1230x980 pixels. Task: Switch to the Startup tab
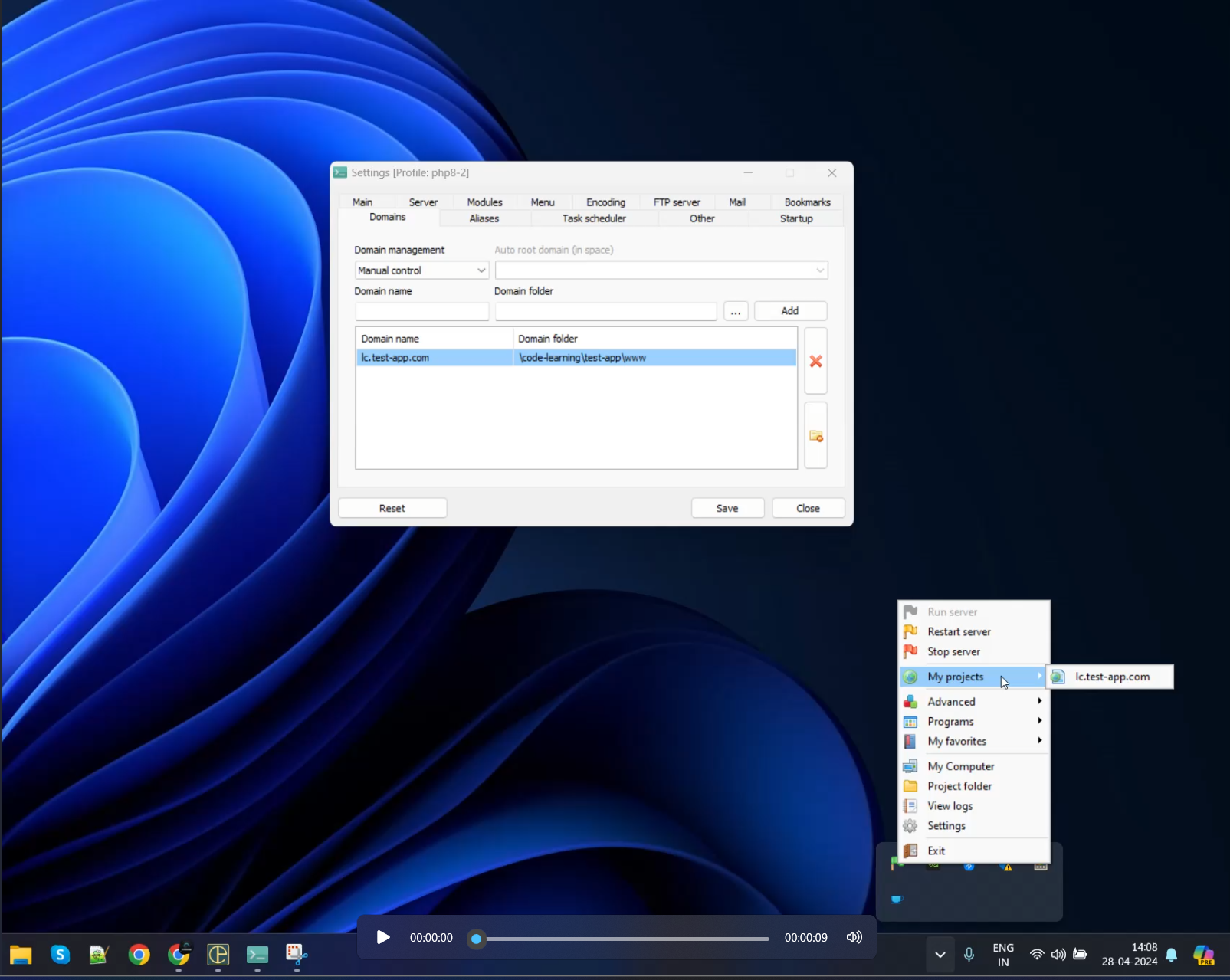pyautogui.click(x=796, y=218)
